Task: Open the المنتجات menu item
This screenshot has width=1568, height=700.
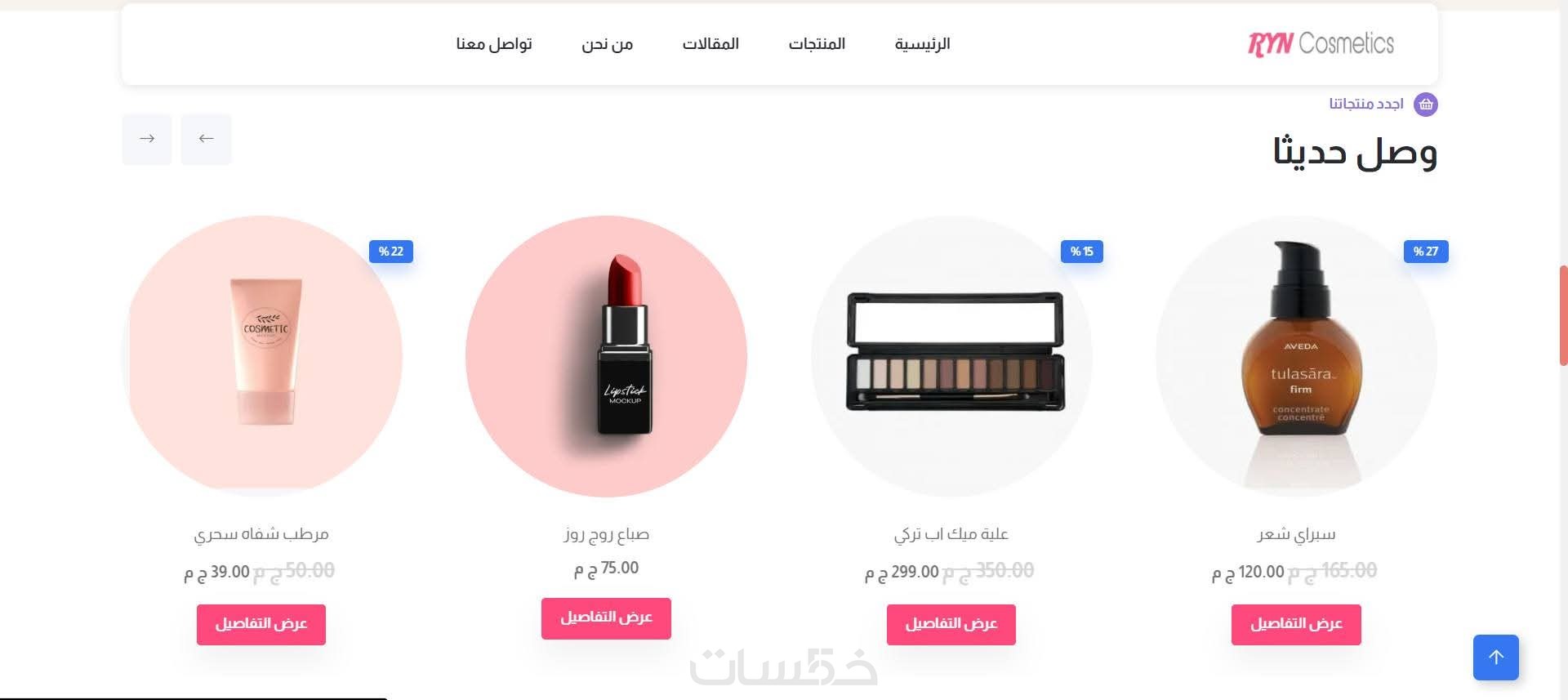Action: [x=817, y=44]
